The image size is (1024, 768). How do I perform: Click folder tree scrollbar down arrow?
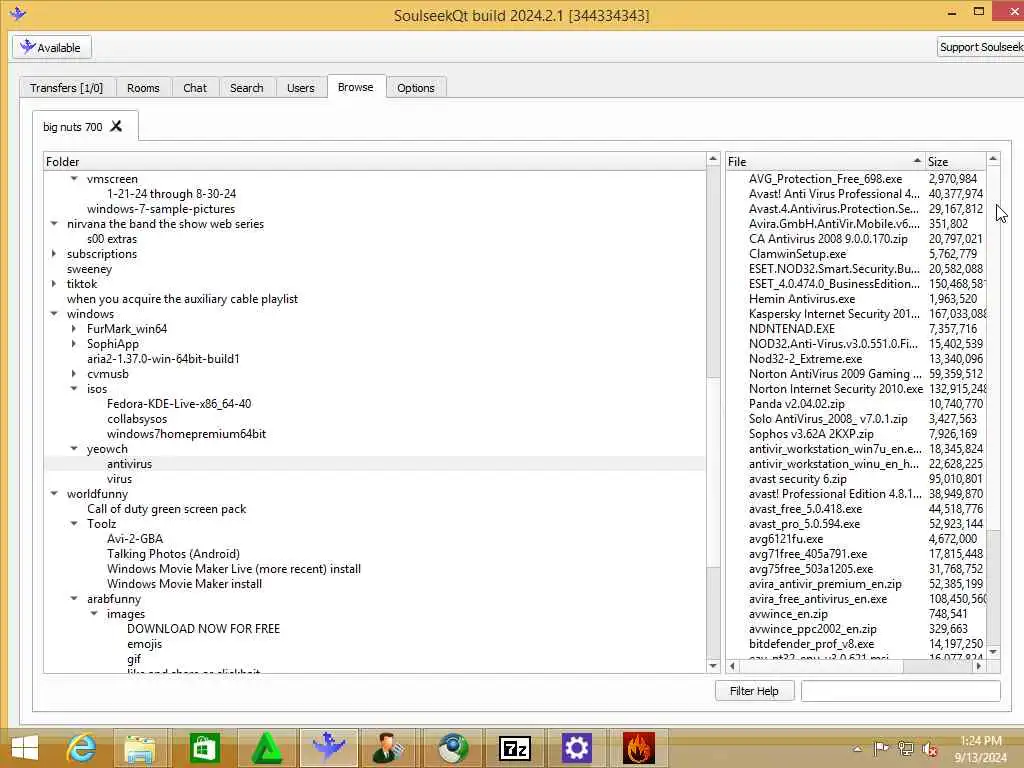tap(713, 665)
